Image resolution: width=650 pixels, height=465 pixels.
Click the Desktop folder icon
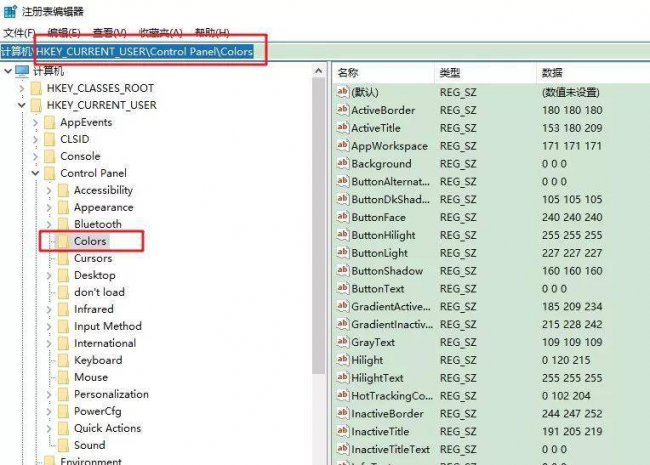pos(63,275)
